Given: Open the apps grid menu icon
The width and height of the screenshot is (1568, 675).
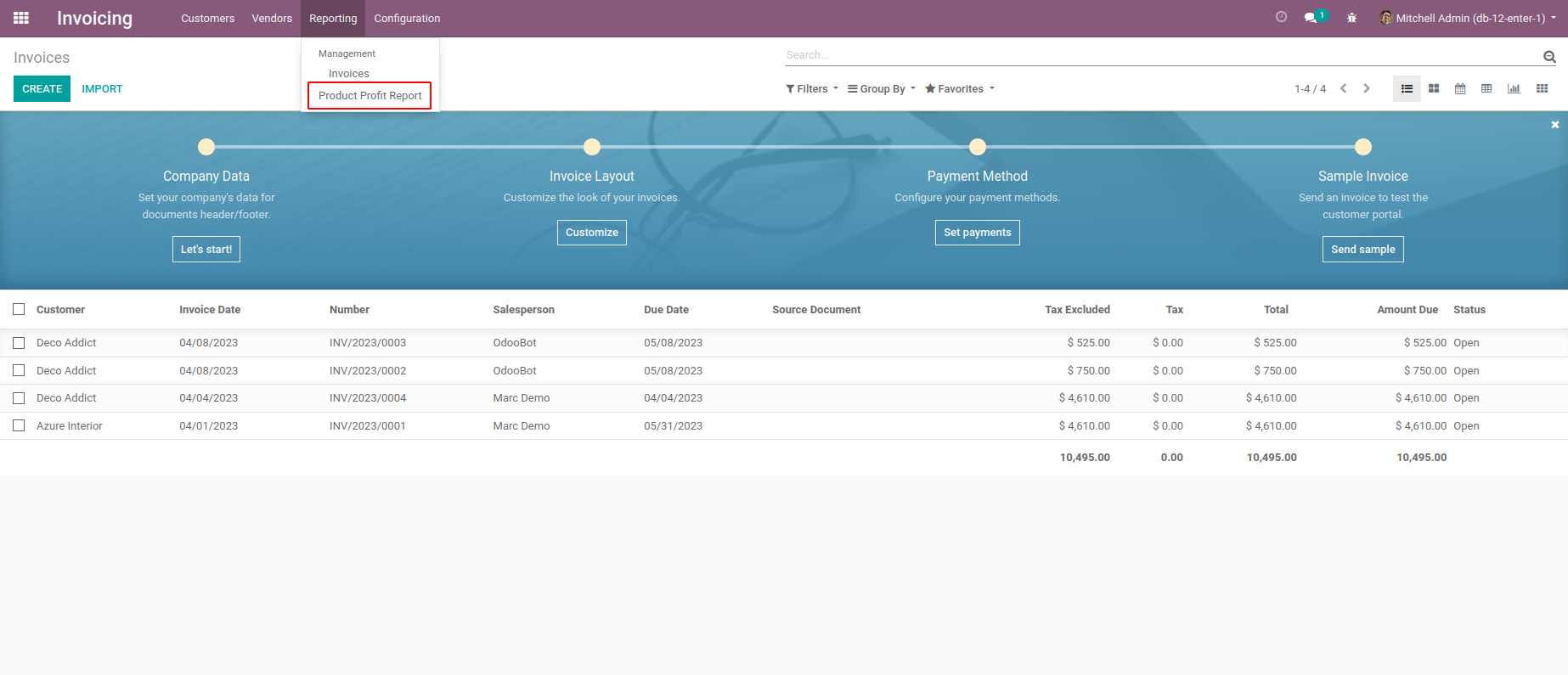Looking at the screenshot, I should coord(21,18).
